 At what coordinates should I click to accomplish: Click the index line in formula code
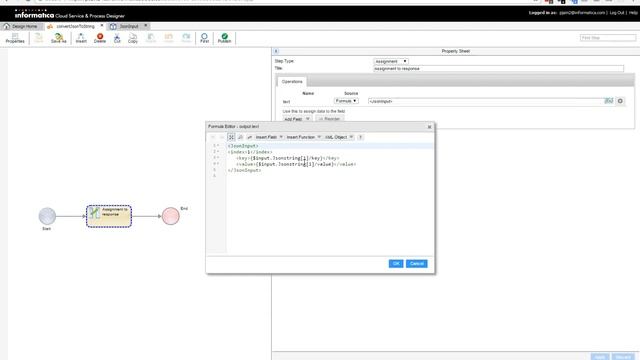250,152
